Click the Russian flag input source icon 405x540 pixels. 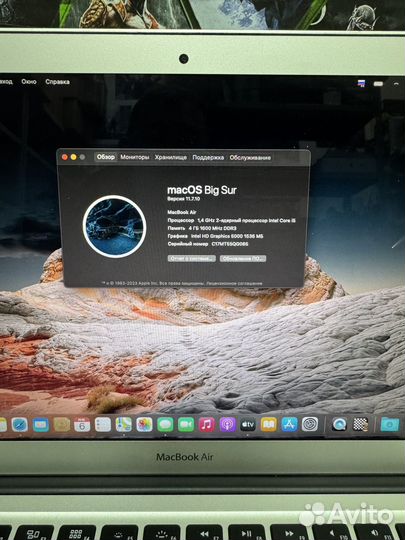pos(361,83)
